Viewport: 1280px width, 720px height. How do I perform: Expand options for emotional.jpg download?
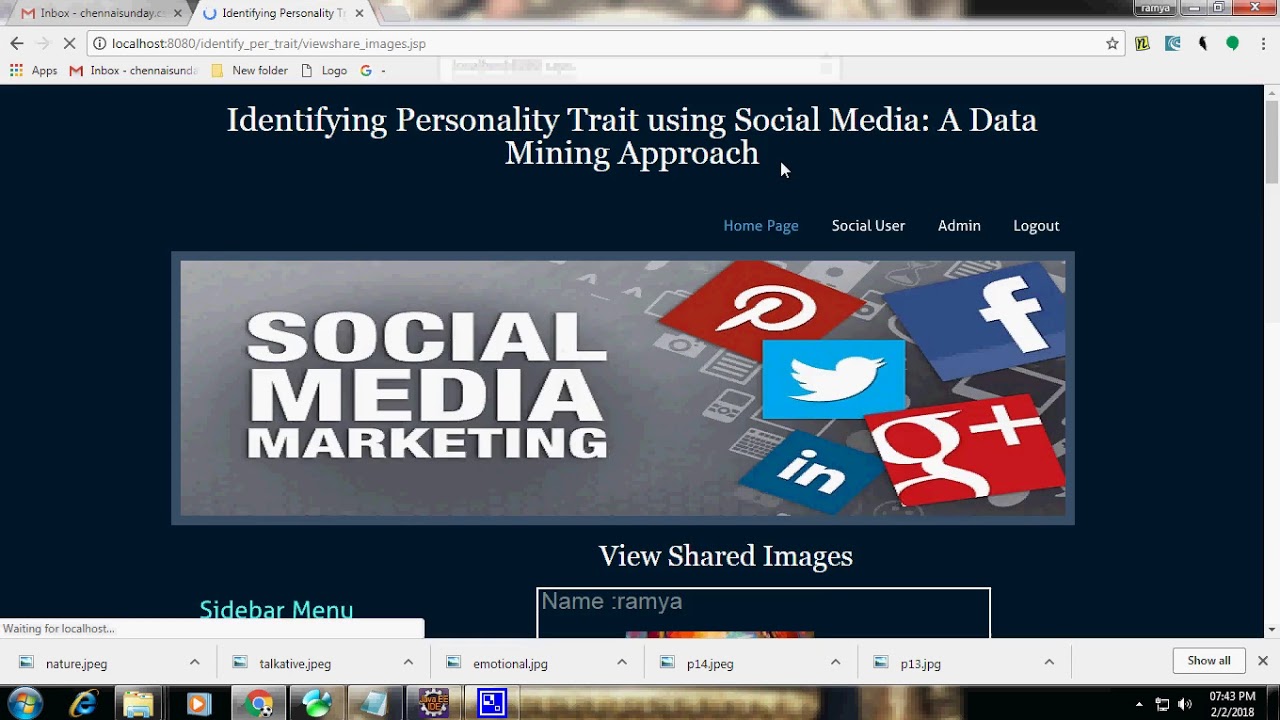[622, 662]
